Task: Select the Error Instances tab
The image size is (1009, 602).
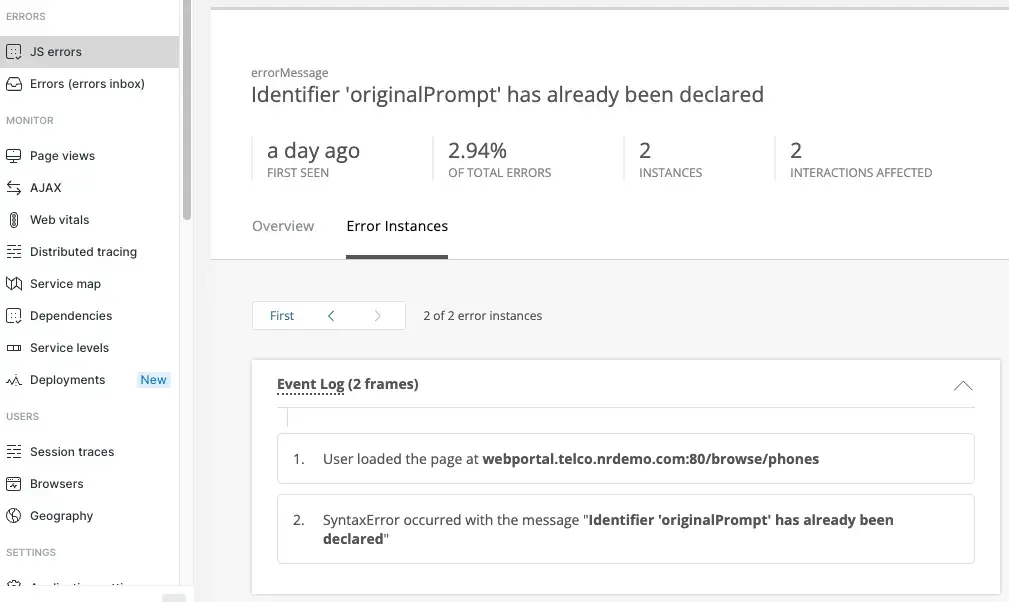Action: coord(397,226)
